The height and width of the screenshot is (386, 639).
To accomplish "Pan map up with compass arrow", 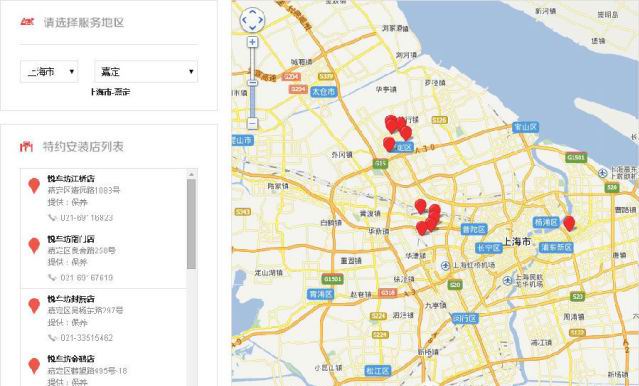I will click(252, 11).
